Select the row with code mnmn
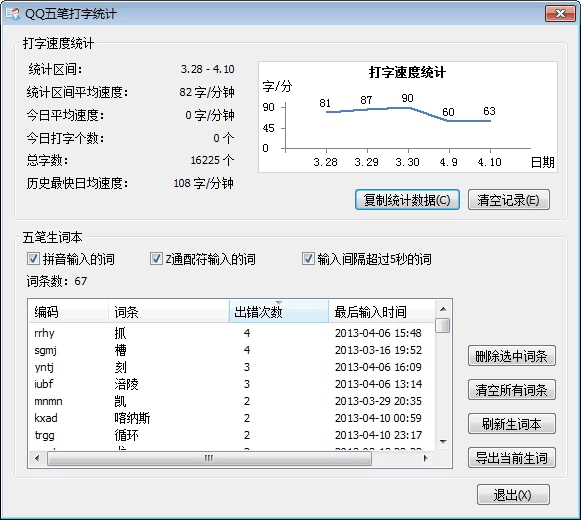Screen dimensions: 581x520 tap(232, 401)
